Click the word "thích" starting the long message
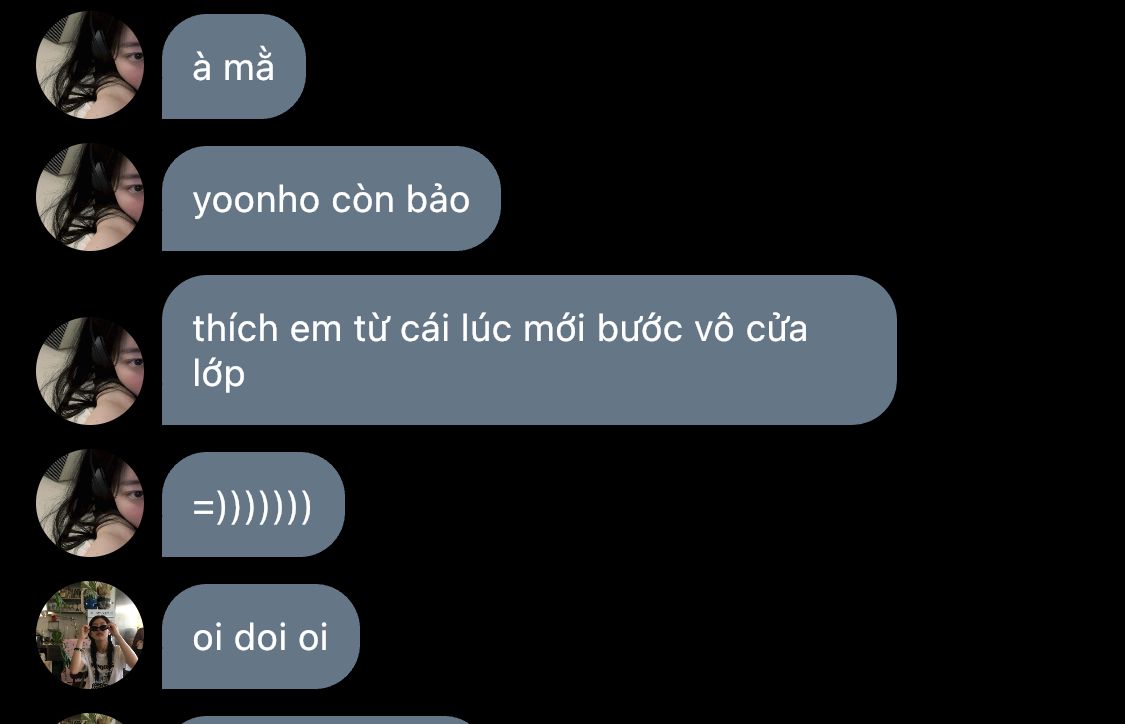This screenshot has height=724, width=1125. point(235,329)
